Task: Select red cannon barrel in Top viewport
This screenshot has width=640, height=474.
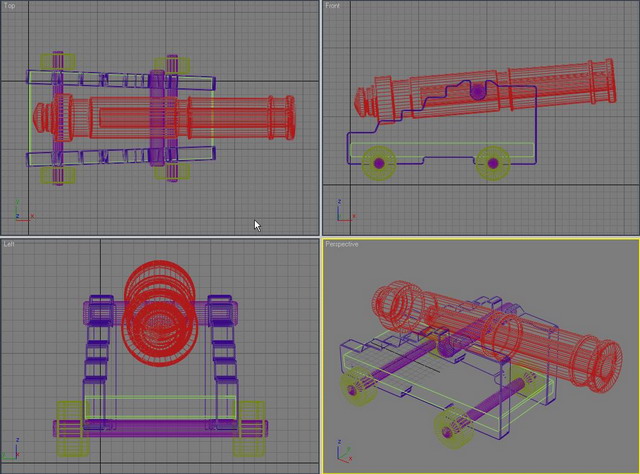Action: (163, 118)
